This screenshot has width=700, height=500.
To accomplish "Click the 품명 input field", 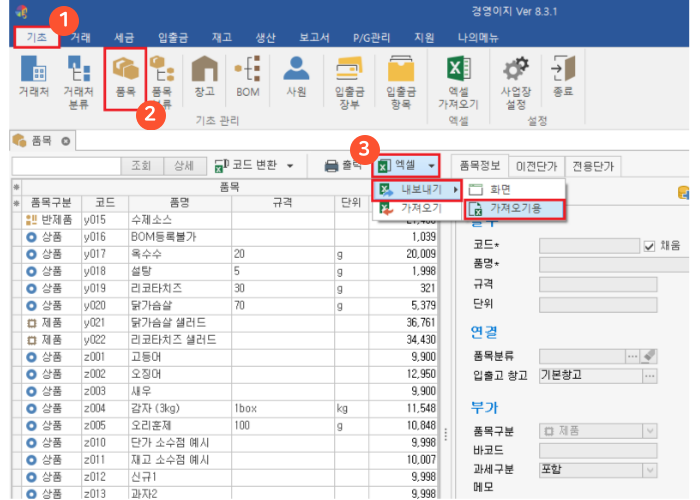I will pyautogui.click(x=598, y=265).
